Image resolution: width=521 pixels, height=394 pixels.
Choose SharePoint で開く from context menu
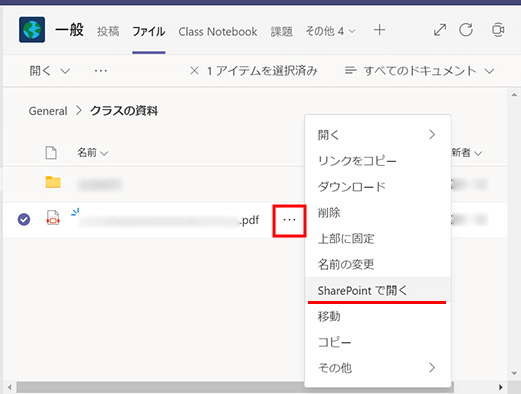[378, 290]
